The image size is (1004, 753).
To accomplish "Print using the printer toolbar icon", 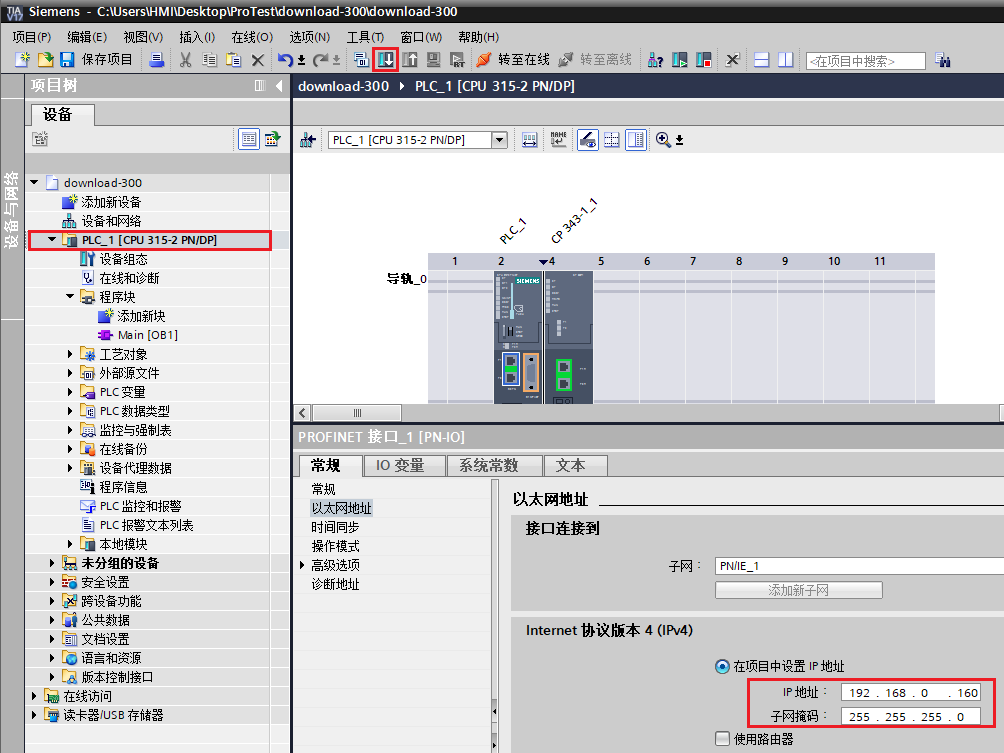I will click(156, 60).
